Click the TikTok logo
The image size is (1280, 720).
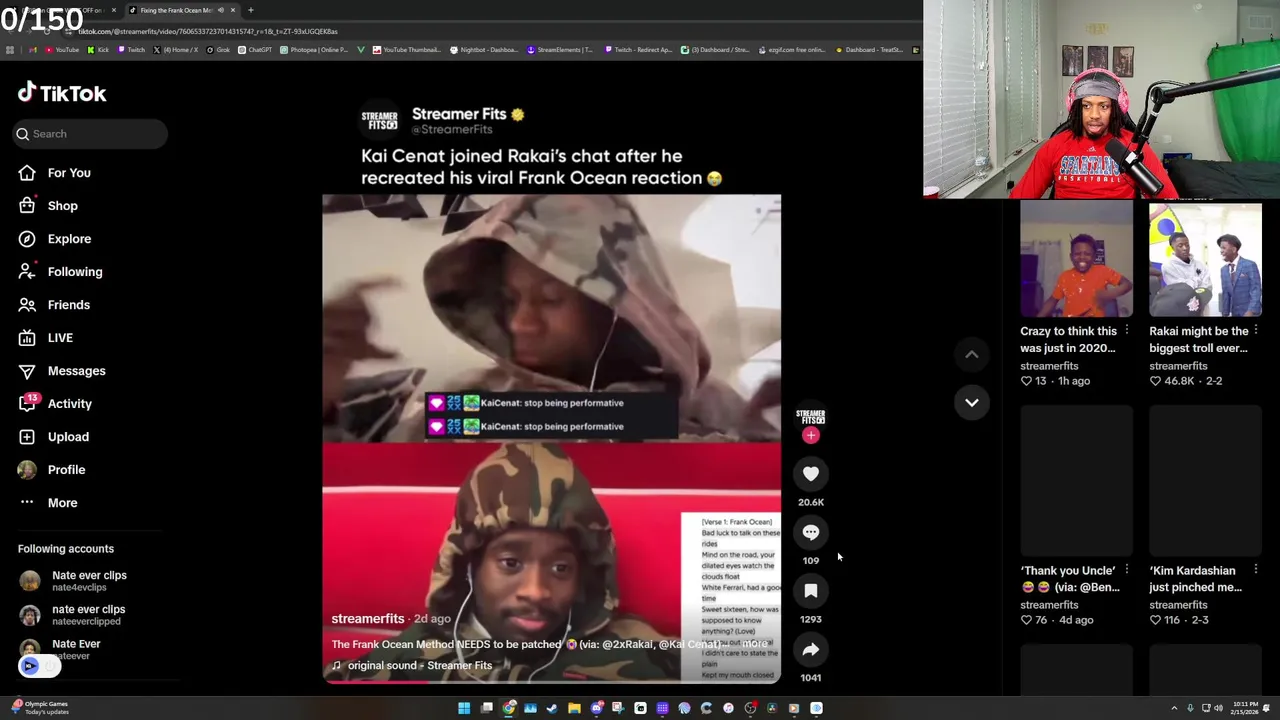point(62,93)
